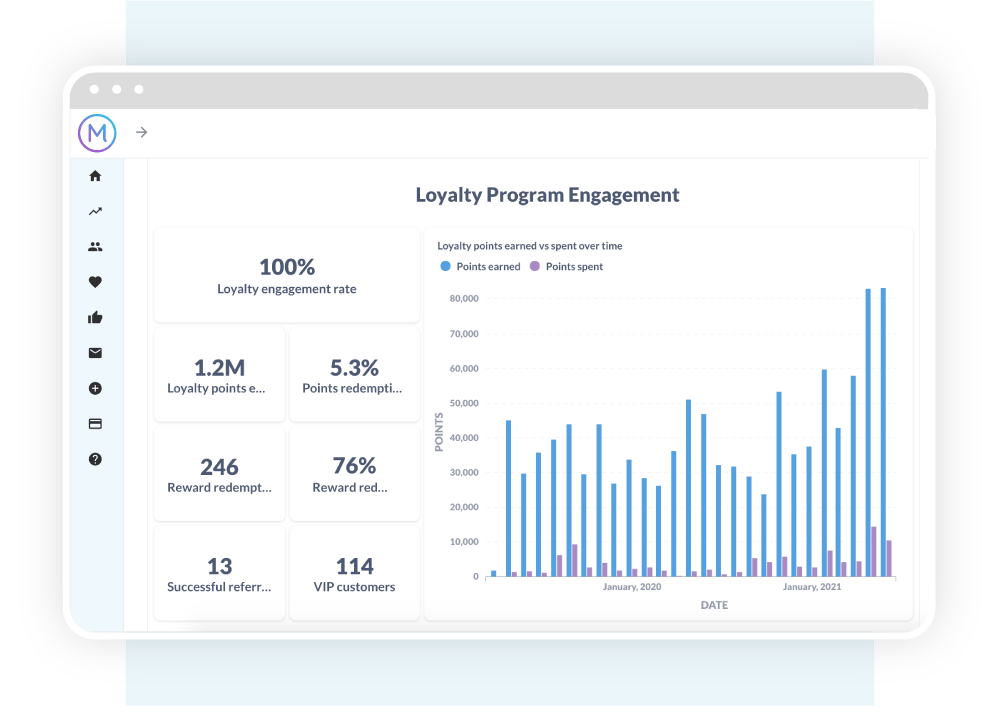Click the Metabase M logo
Viewport: 1000px width, 722px height.
click(97, 132)
